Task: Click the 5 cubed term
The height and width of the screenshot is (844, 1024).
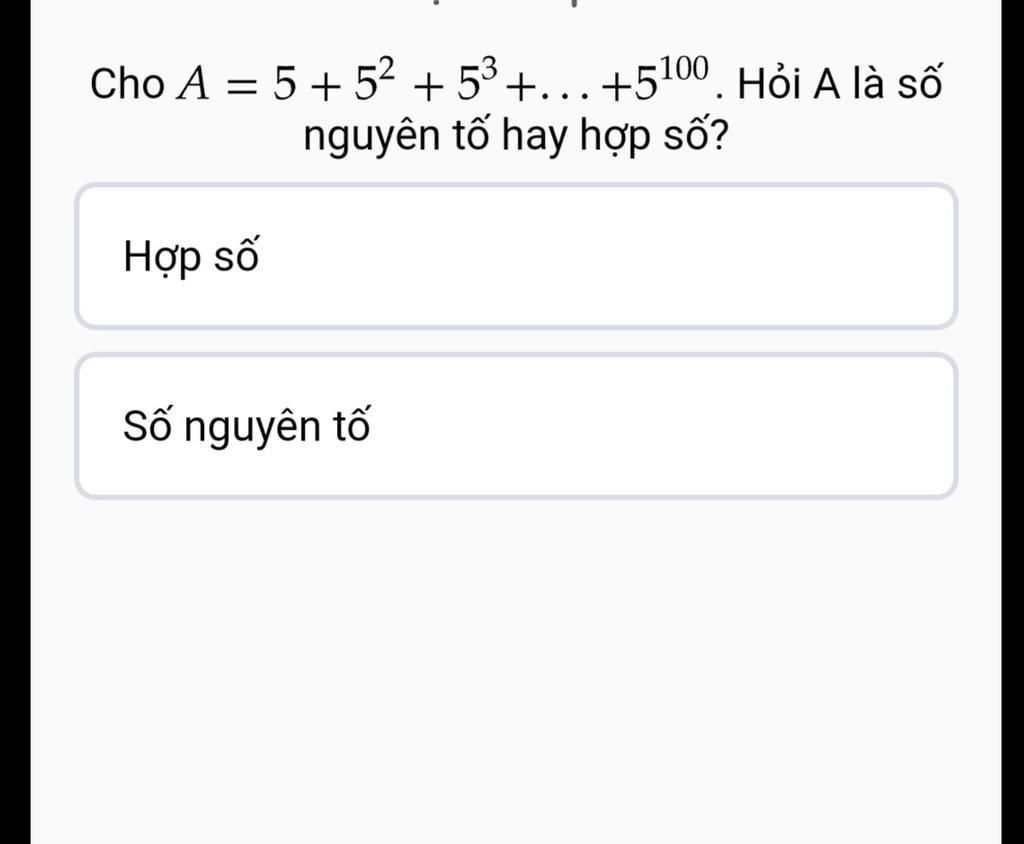Action: (x=477, y=80)
